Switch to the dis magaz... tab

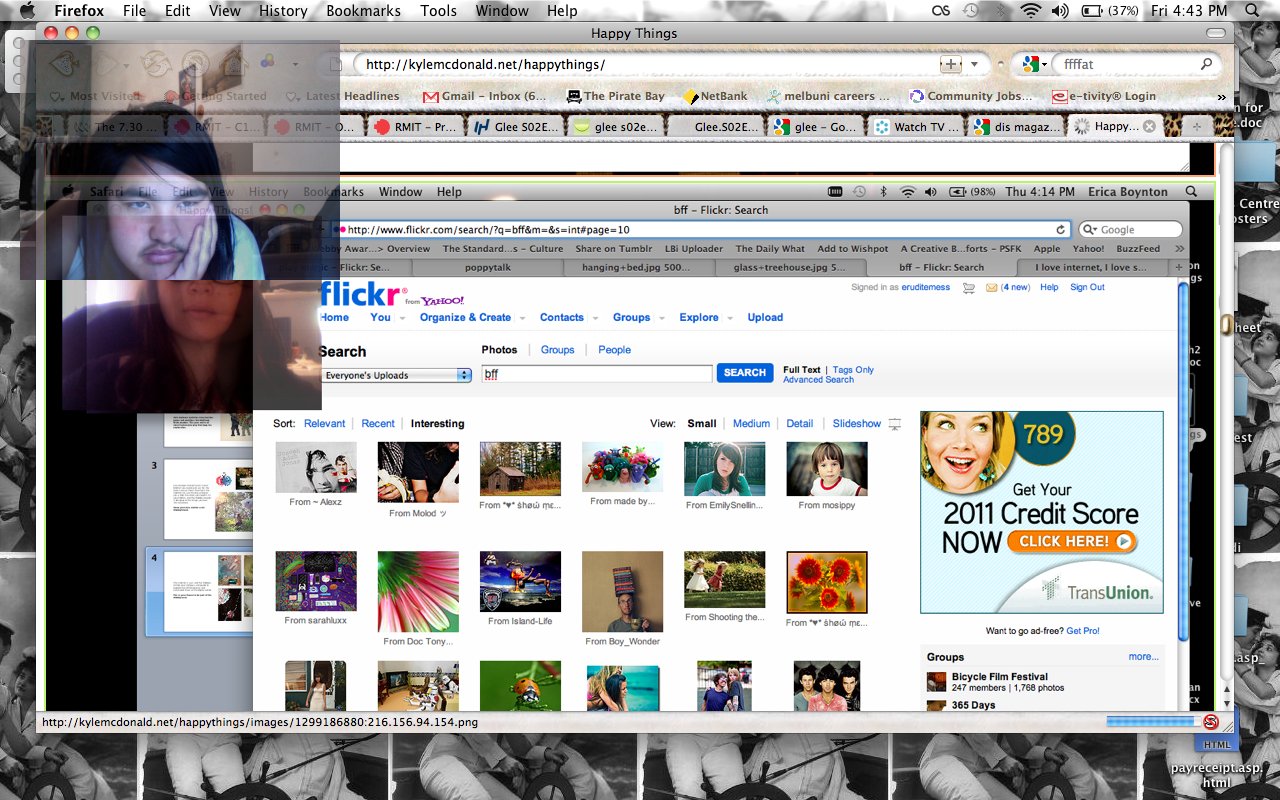click(x=1015, y=127)
